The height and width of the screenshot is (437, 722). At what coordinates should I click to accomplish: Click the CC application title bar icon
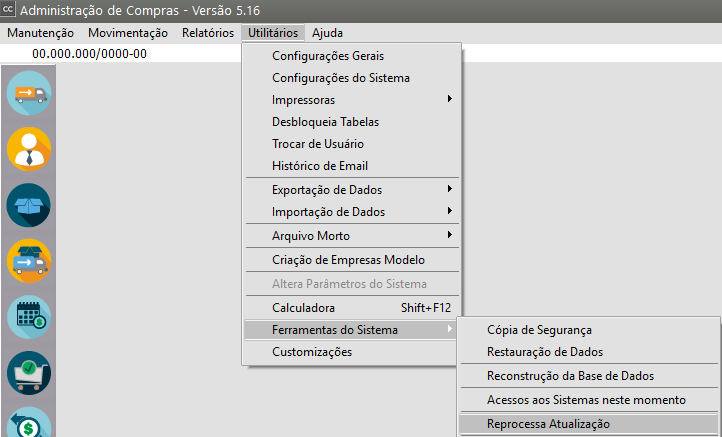9,11
